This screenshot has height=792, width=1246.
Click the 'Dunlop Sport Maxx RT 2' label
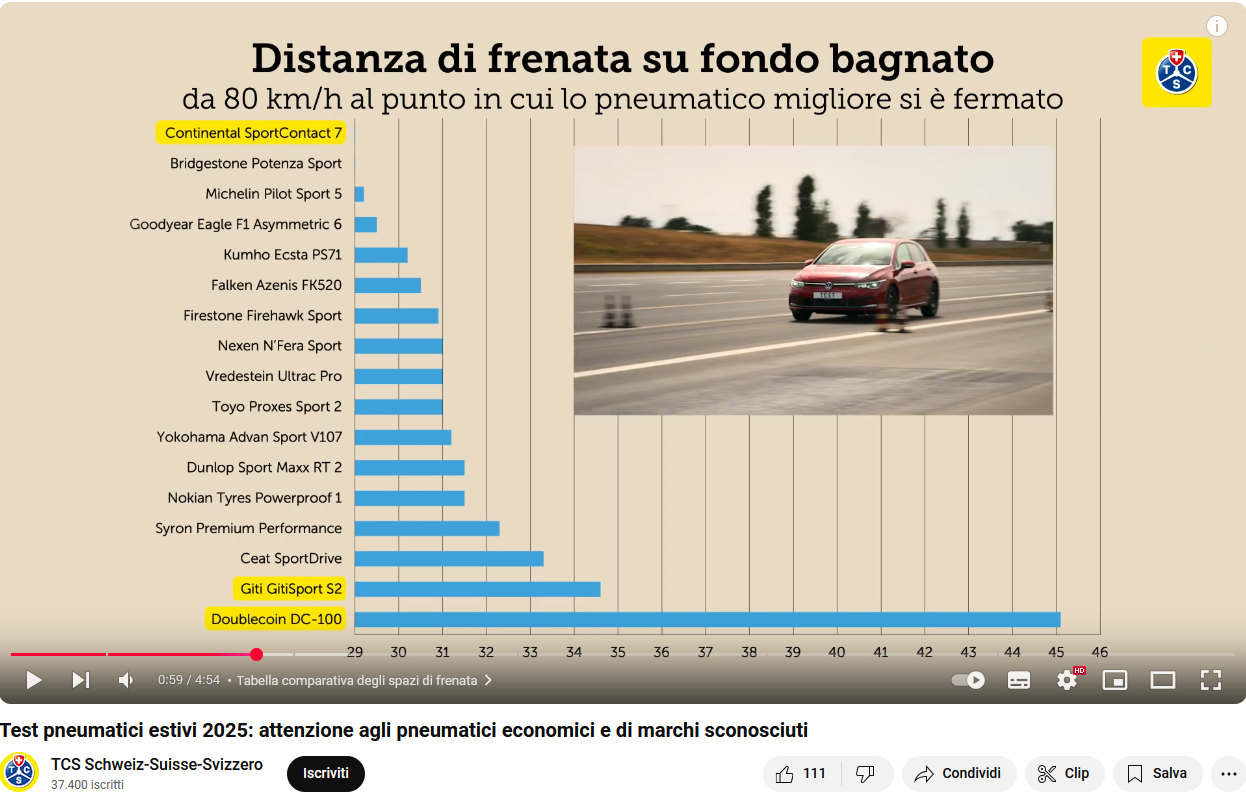point(265,467)
